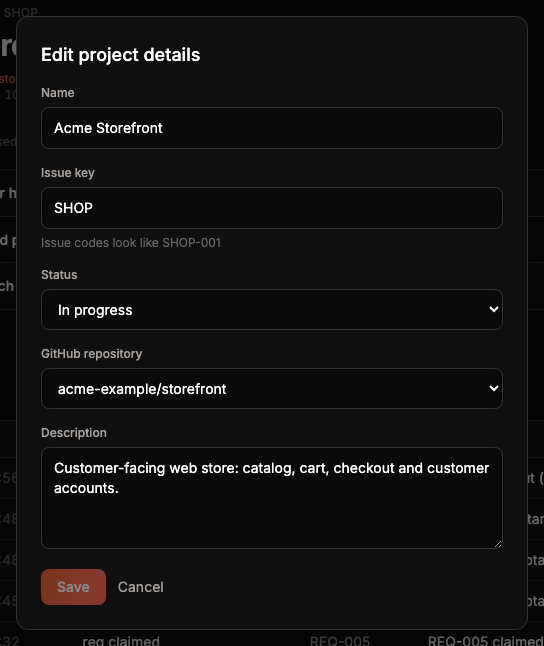The image size is (544, 646).
Task: Cancel editing project details
Action: point(141,587)
